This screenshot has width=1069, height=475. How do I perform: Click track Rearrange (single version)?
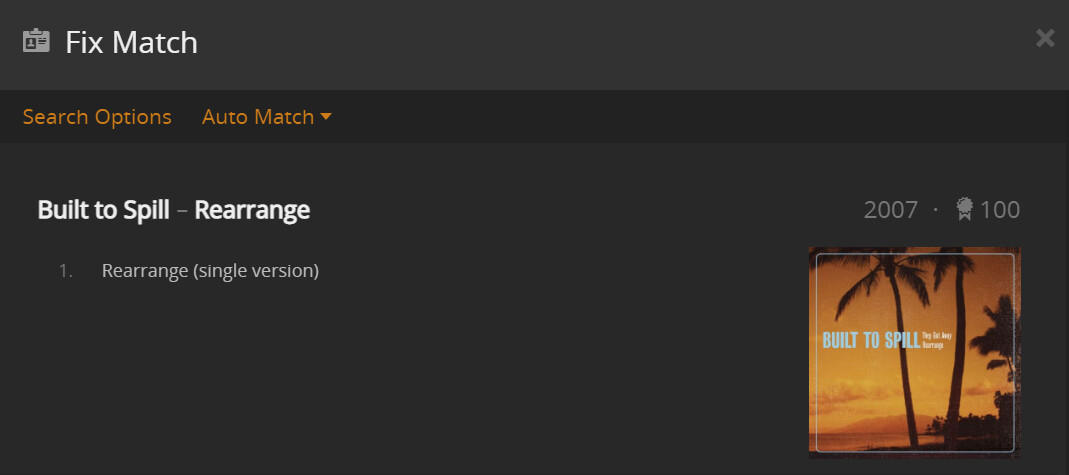[210, 271]
